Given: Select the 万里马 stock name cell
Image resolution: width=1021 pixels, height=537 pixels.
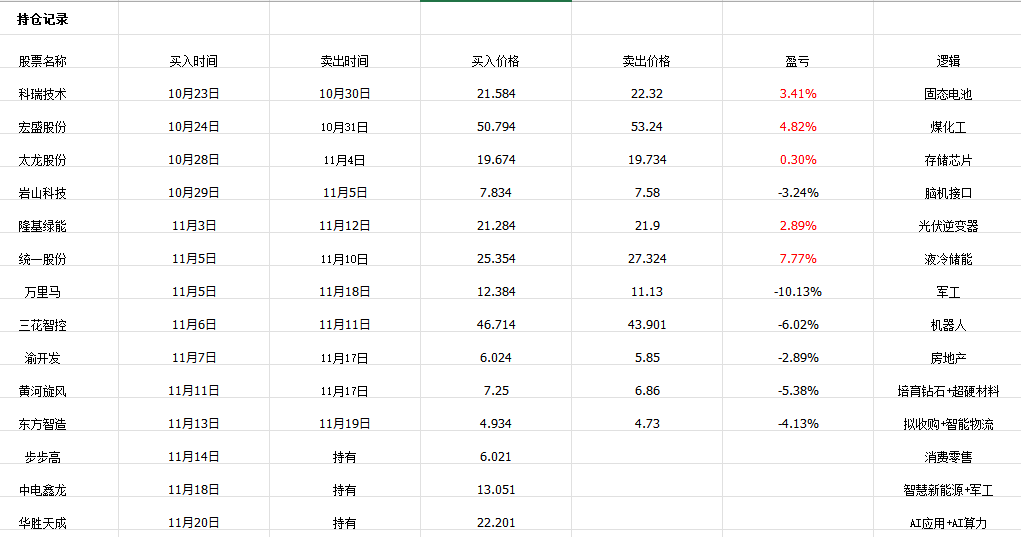Looking at the screenshot, I should 42,292.
